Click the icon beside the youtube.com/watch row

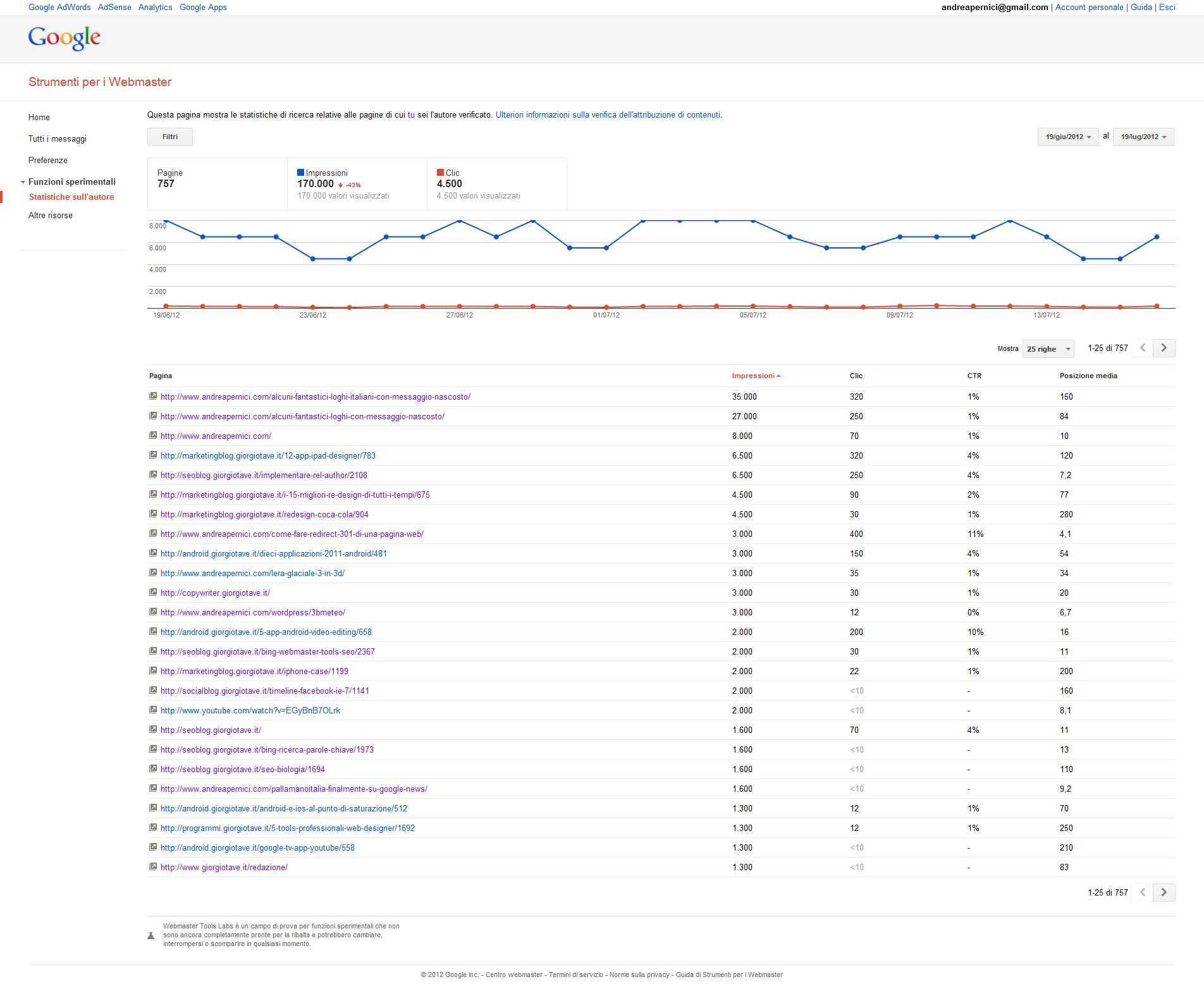153,710
